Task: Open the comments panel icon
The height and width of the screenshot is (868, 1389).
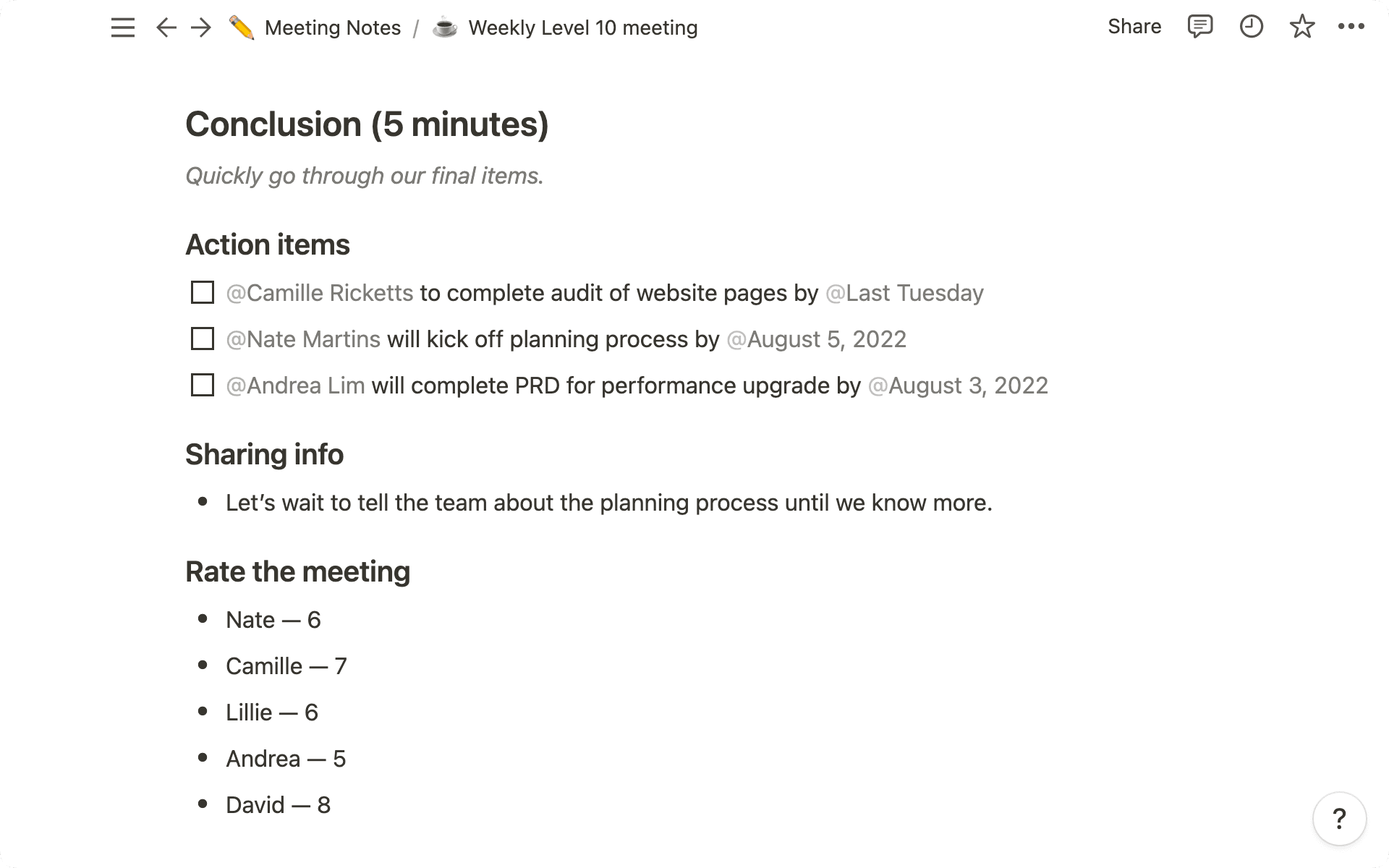Action: (x=1199, y=27)
